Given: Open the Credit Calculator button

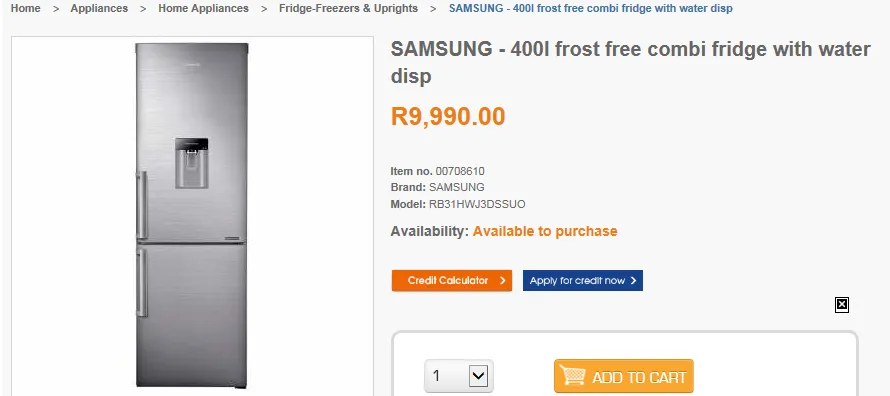Looking at the screenshot, I should click(x=452, y=280).
